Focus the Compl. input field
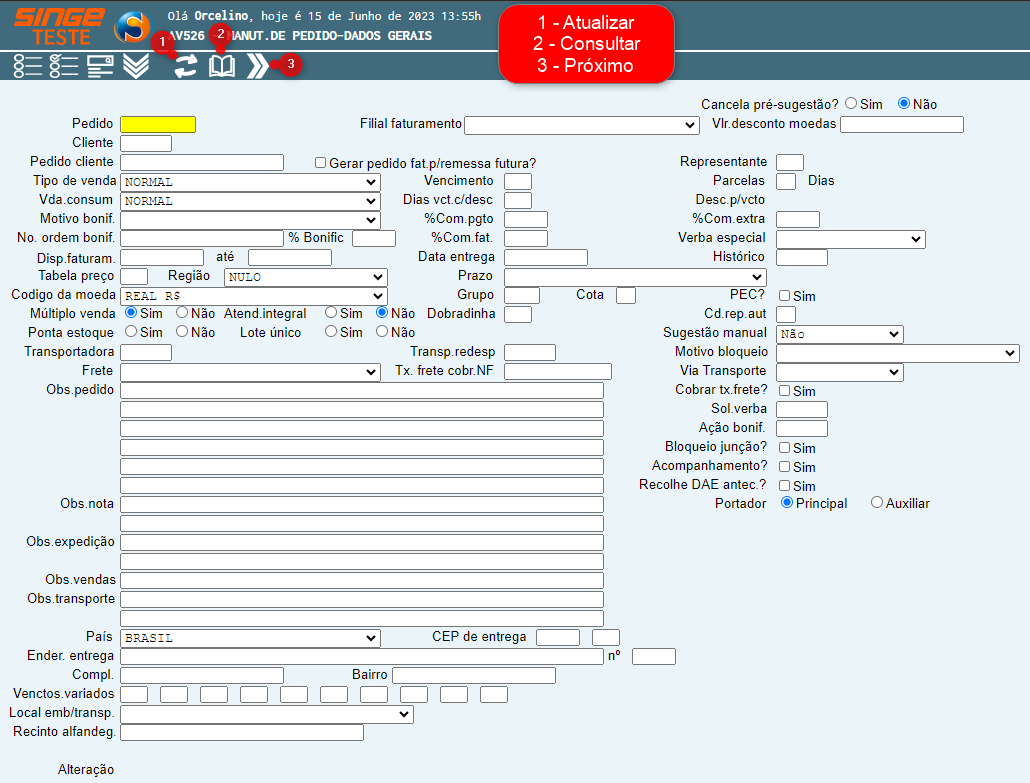Viewport: 1030px width, 783px height. [202, 676]
